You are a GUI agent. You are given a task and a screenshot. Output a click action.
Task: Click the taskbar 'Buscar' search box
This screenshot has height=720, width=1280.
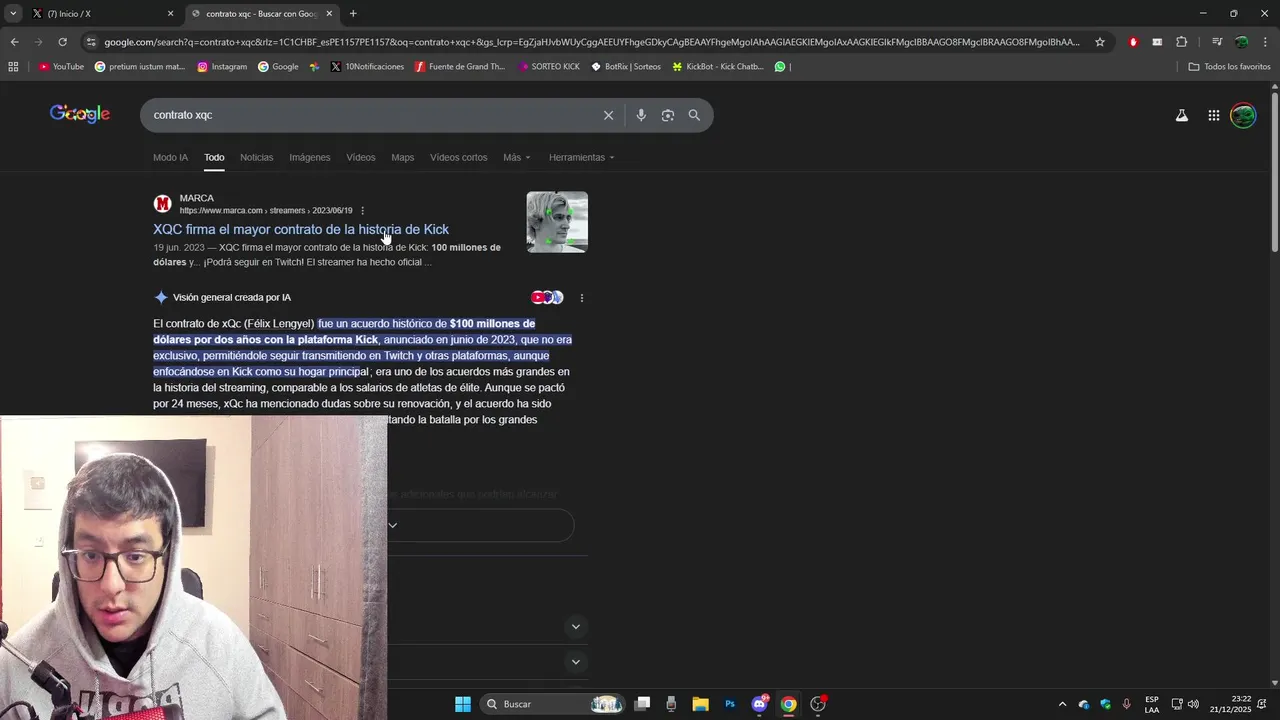(x=552, y=704)
